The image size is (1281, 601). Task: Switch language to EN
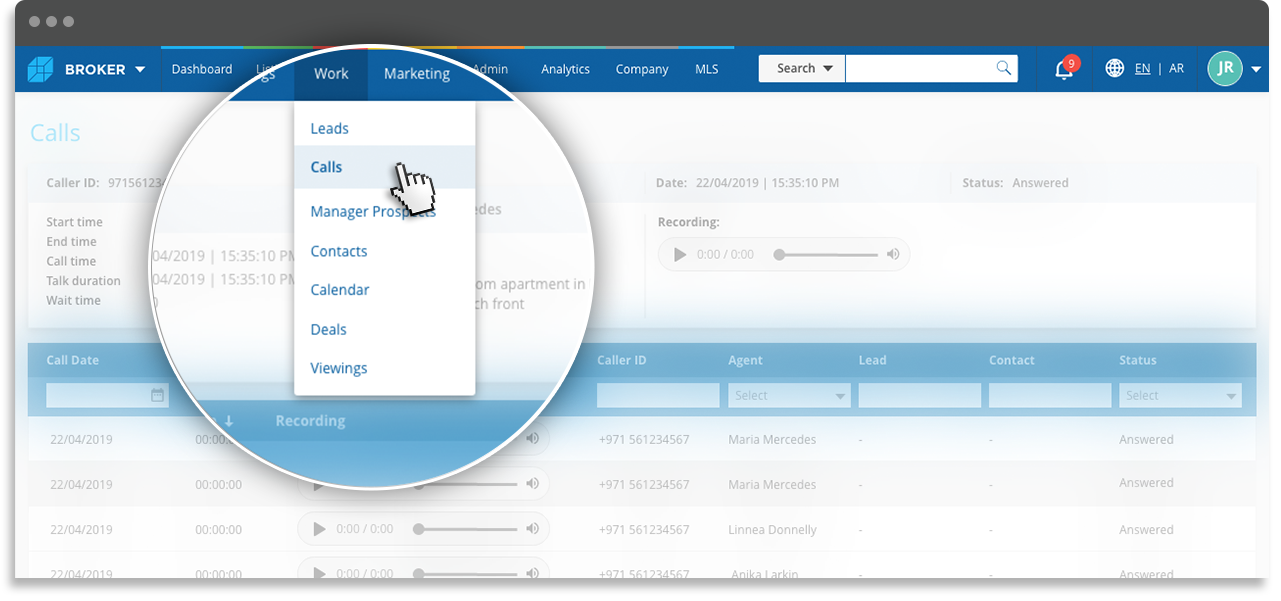tap(1142, 69)
